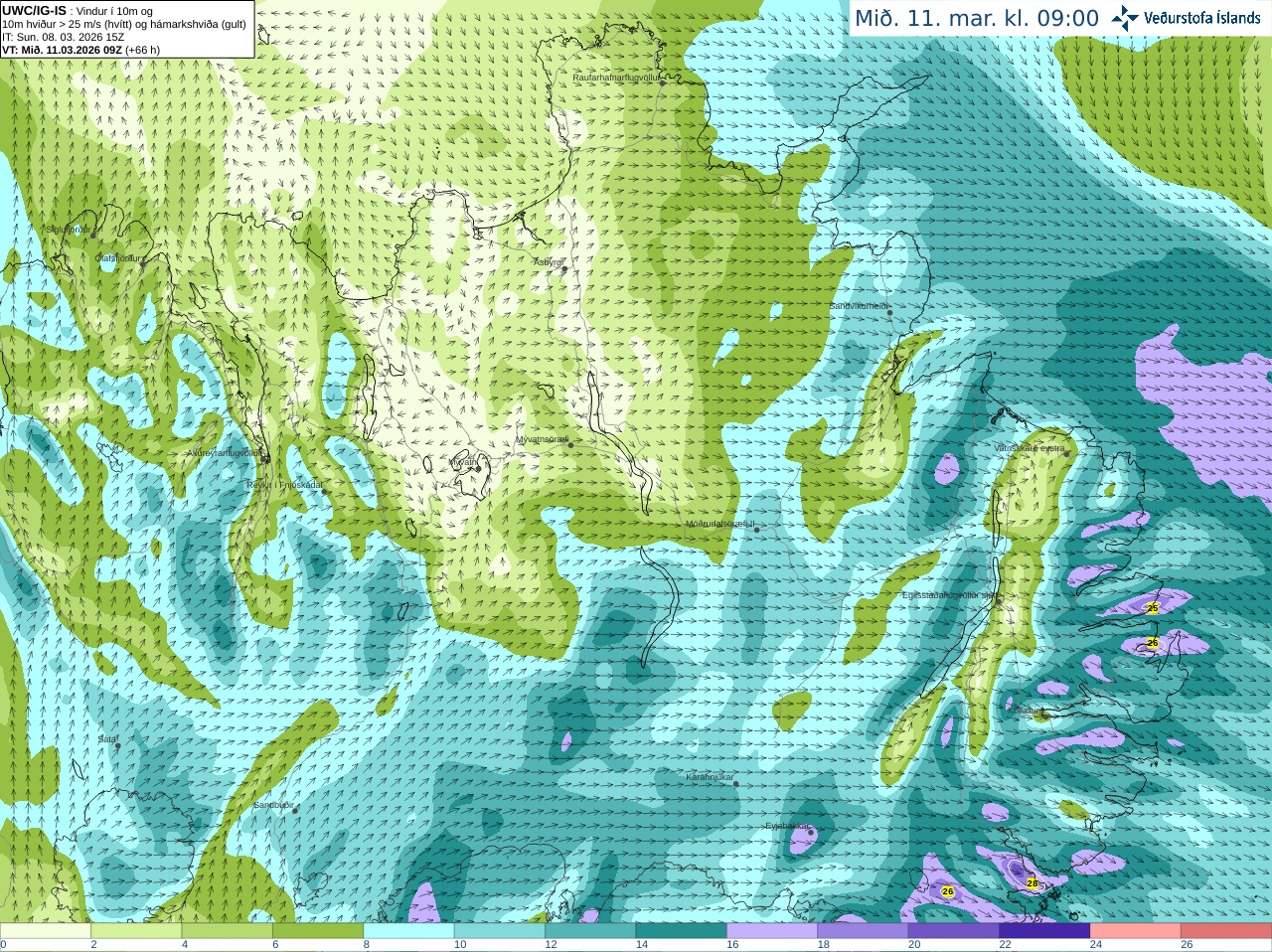Click the 2–4 m/s legend swatch
Viewport: 1272px width, 952px height.
click(x=136, y=931)
